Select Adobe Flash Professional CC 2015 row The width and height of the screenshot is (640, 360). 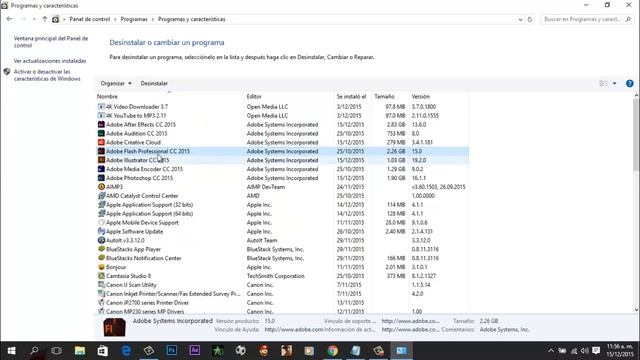coord(282,151)
